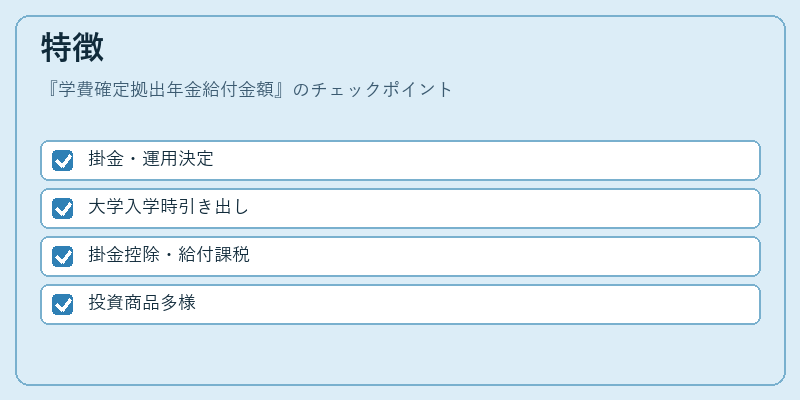Screen dimensions: 800x400
Task: Click empty right side of 掛金控除・給付課税 row
Action: click(x=505, y=257)
